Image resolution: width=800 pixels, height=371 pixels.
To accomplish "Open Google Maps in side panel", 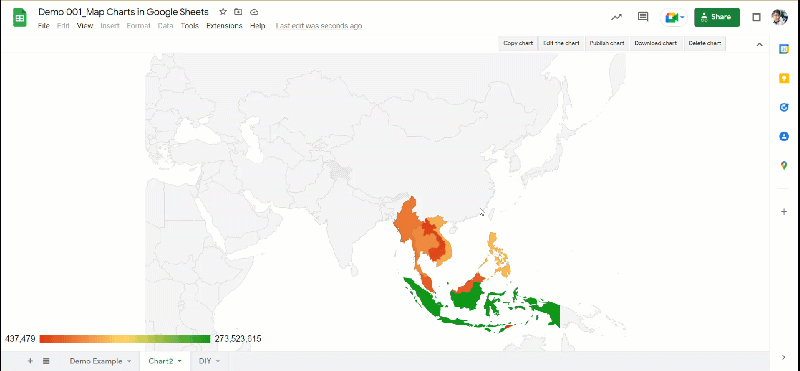I will 784,165.
